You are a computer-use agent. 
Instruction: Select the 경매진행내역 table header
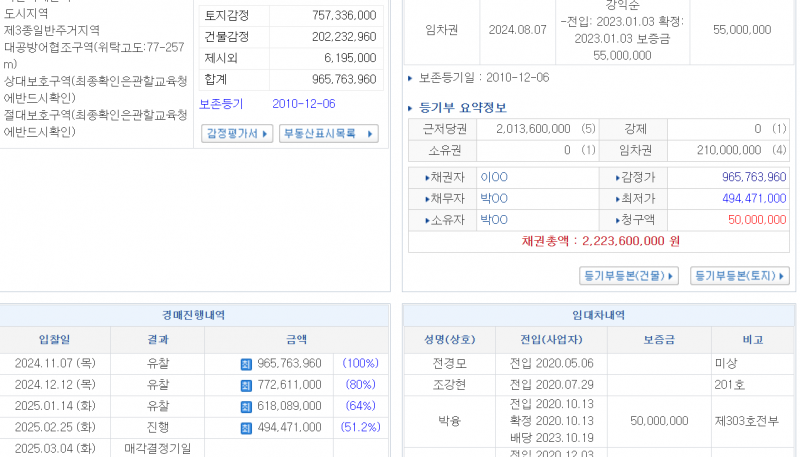tap(194, 314)
